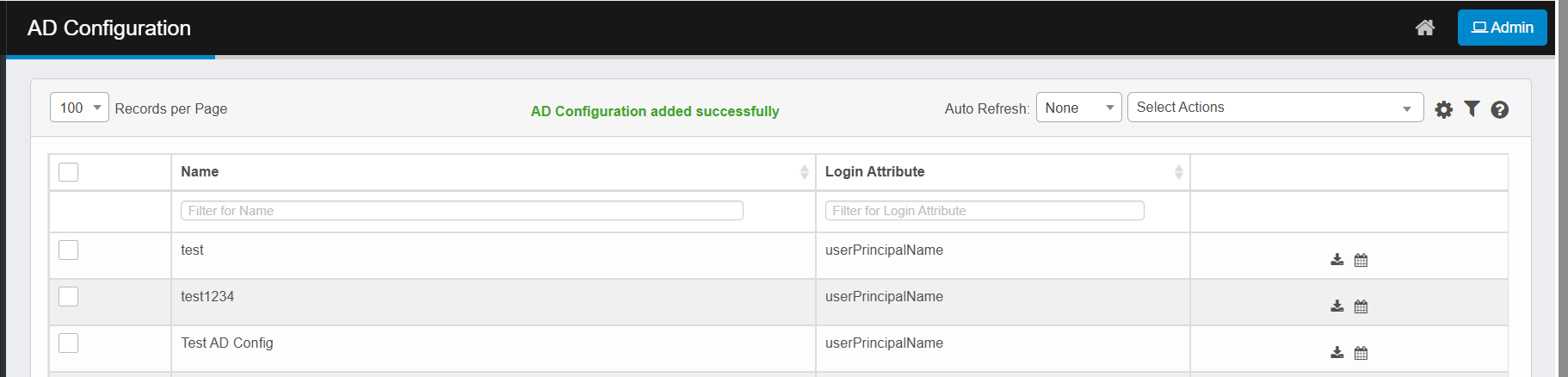This screenshot has height=377, width=1568.
Task: Click calendar icon in the test row
Action: [x=1361, y=260]
